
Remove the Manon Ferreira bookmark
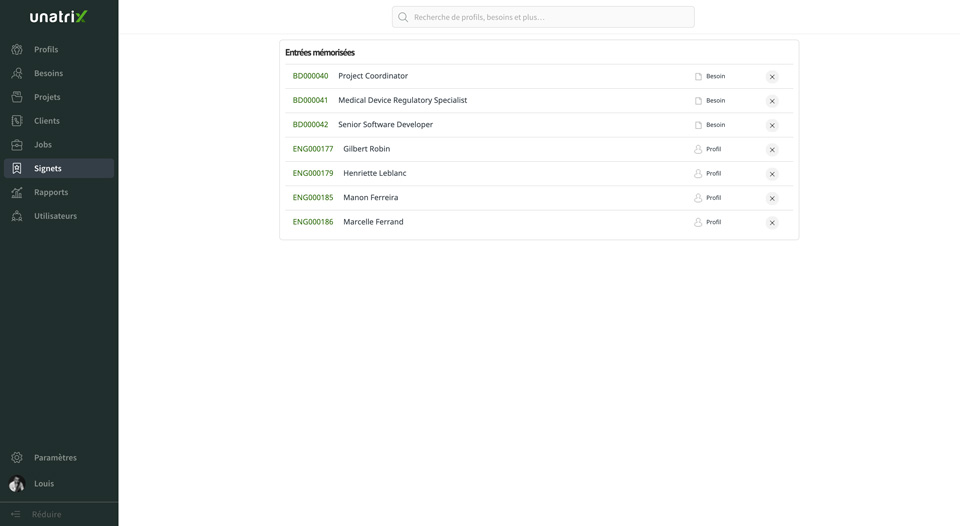click(772, 198)
